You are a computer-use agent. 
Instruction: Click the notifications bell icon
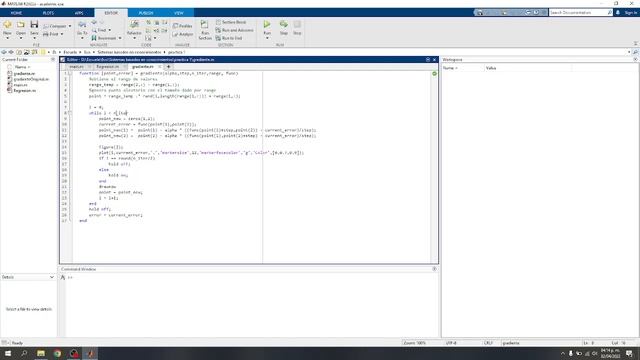pos(618,13)
